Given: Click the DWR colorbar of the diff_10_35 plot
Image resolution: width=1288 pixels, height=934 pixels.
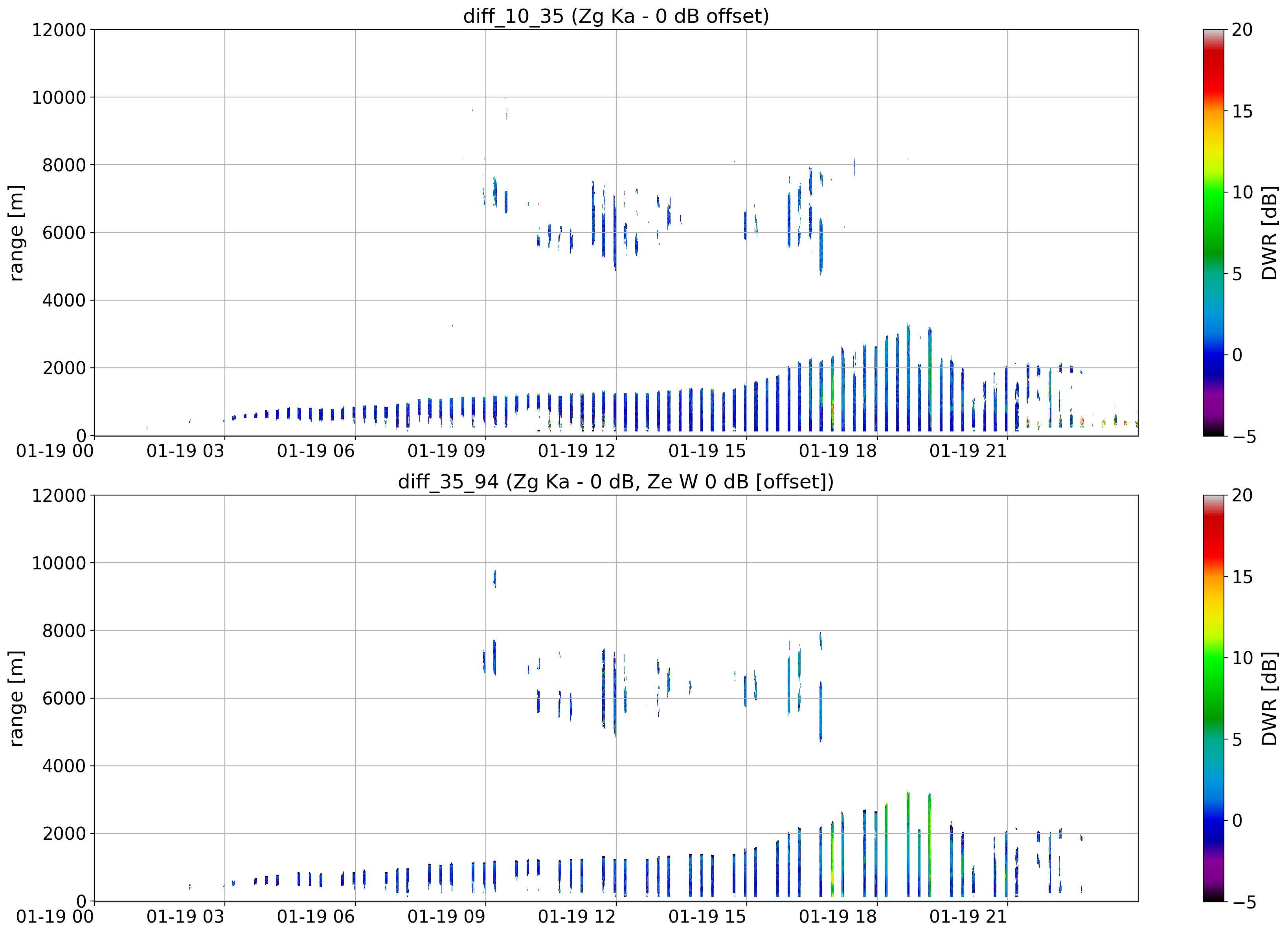Looking at the screenshot, I should (1214, 233).
